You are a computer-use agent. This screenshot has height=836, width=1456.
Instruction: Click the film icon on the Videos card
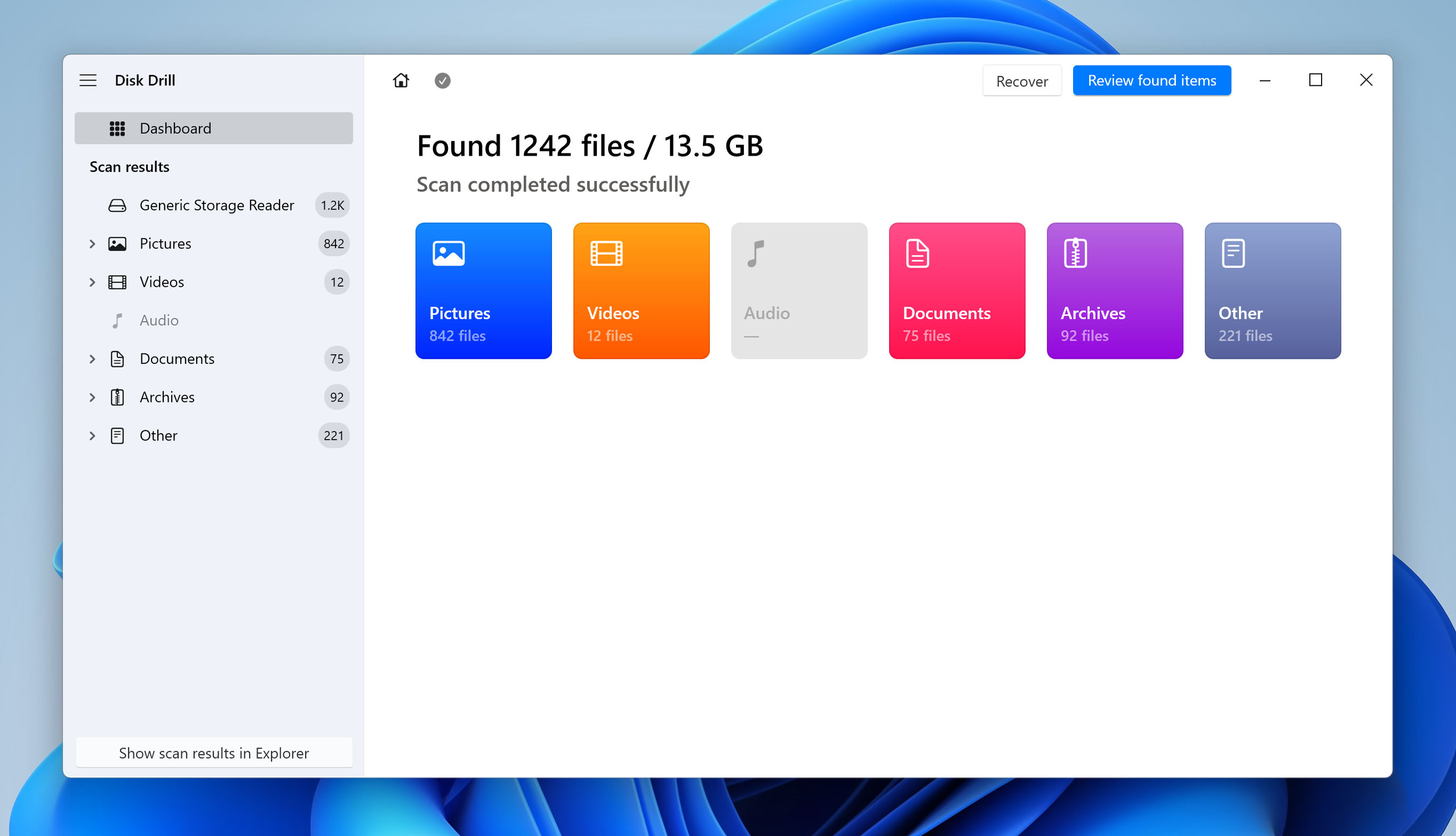click(606, 253)
